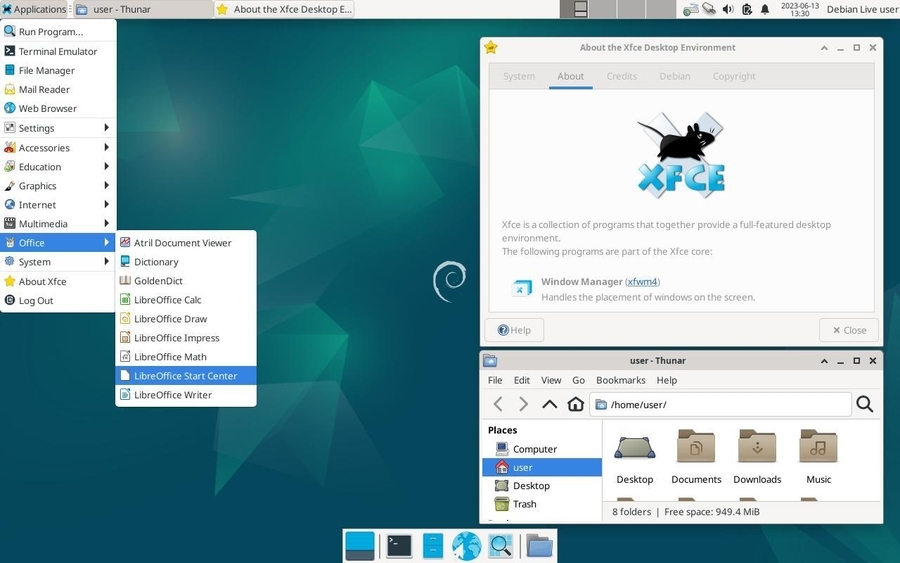
Task: Open LibreOffice Writer
Action: pyautogui.click(x=186, y=394)
